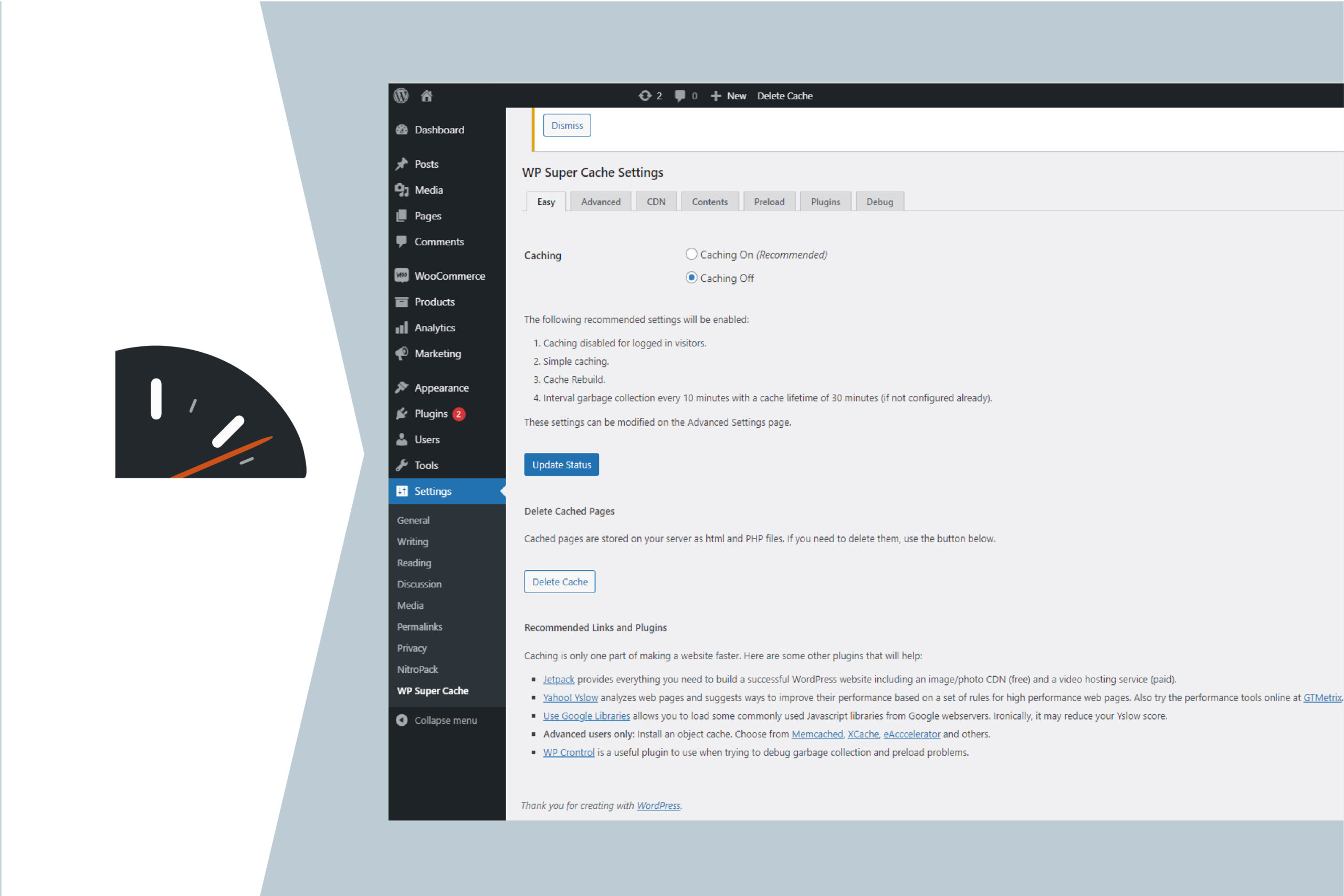The image size is (1344, 896).
Task: Click the Tools wrench icon
Action: tap(402, 465)
